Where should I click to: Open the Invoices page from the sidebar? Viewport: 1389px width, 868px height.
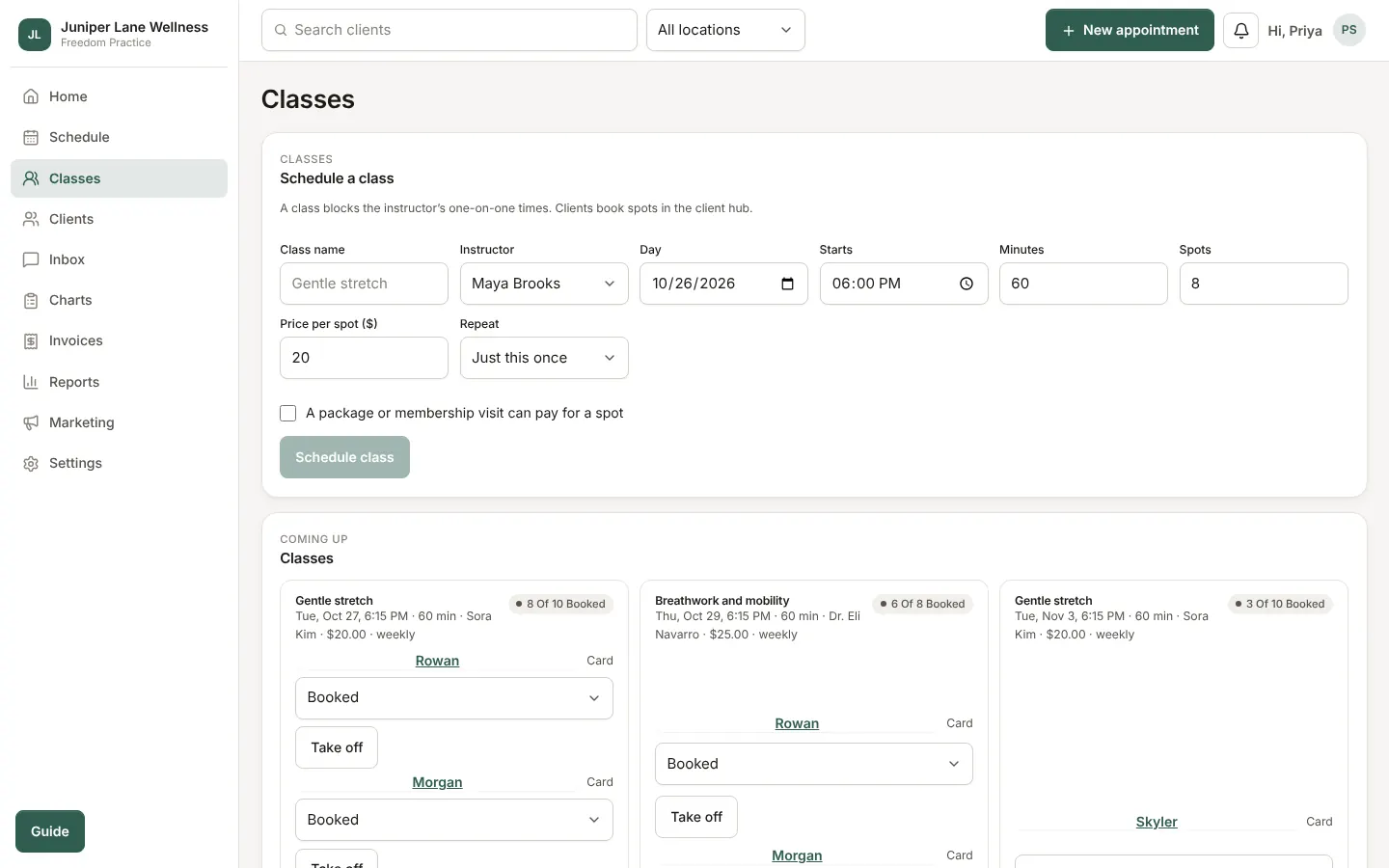point(120,340)
